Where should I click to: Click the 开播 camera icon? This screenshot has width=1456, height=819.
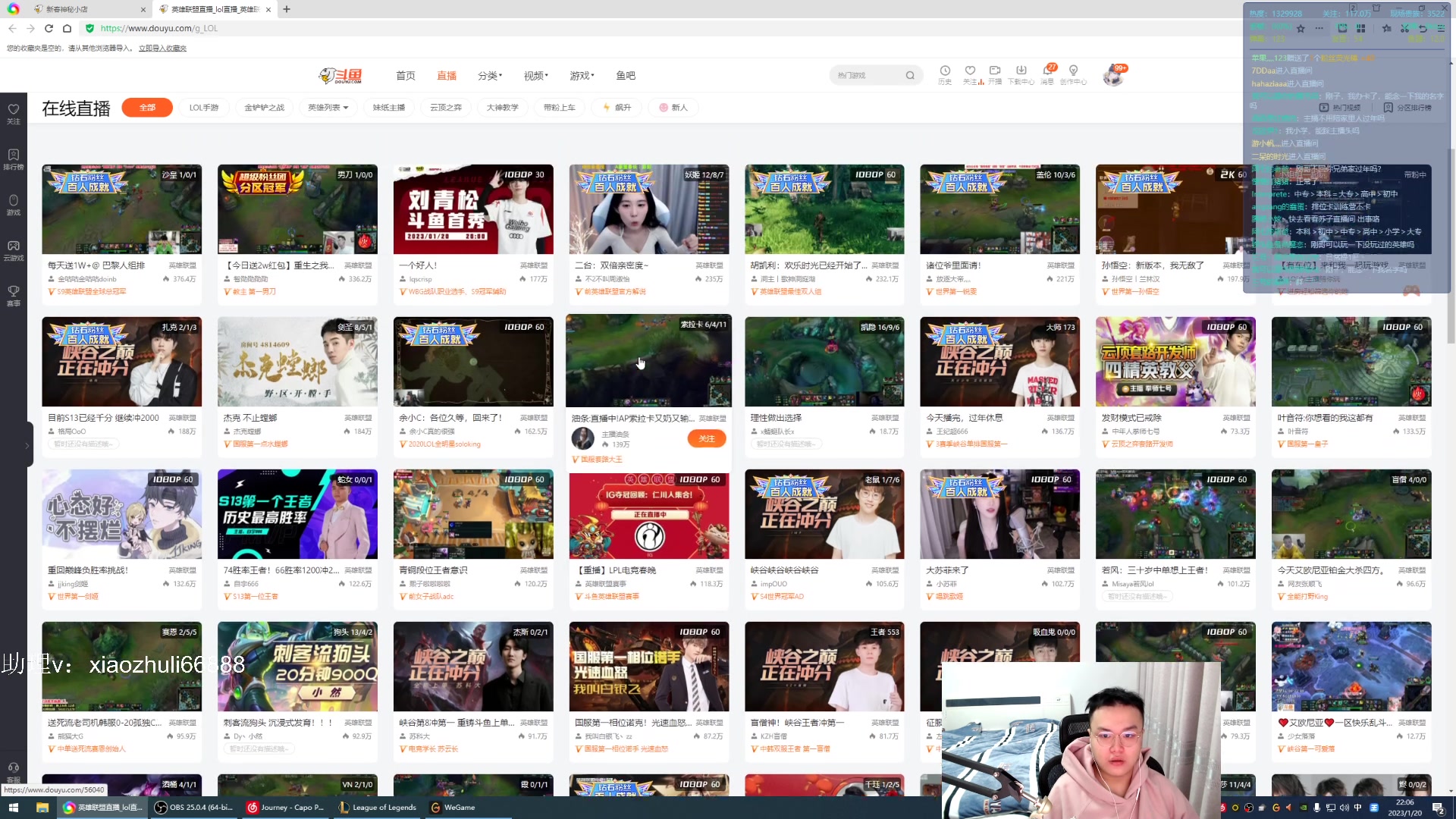coord(995,71)
